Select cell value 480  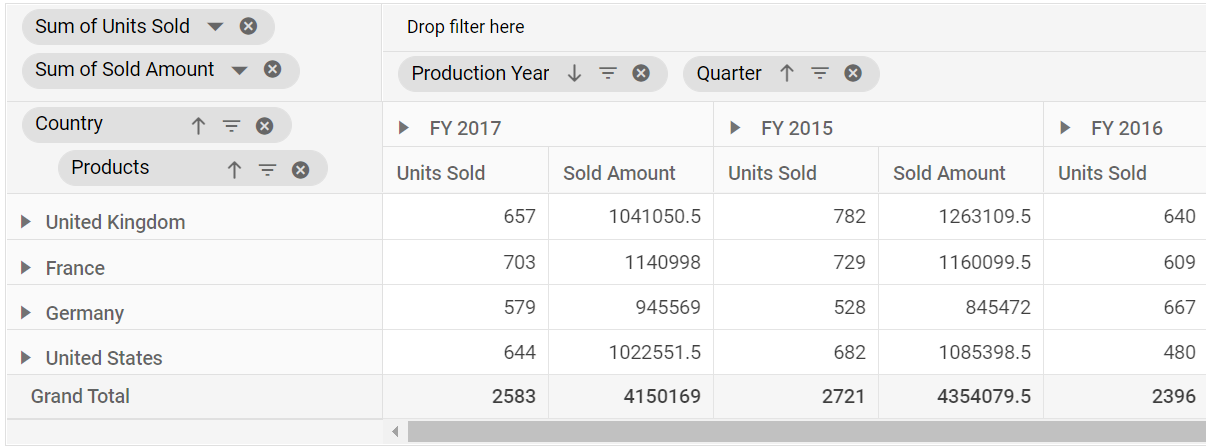tap(1125, 352)
